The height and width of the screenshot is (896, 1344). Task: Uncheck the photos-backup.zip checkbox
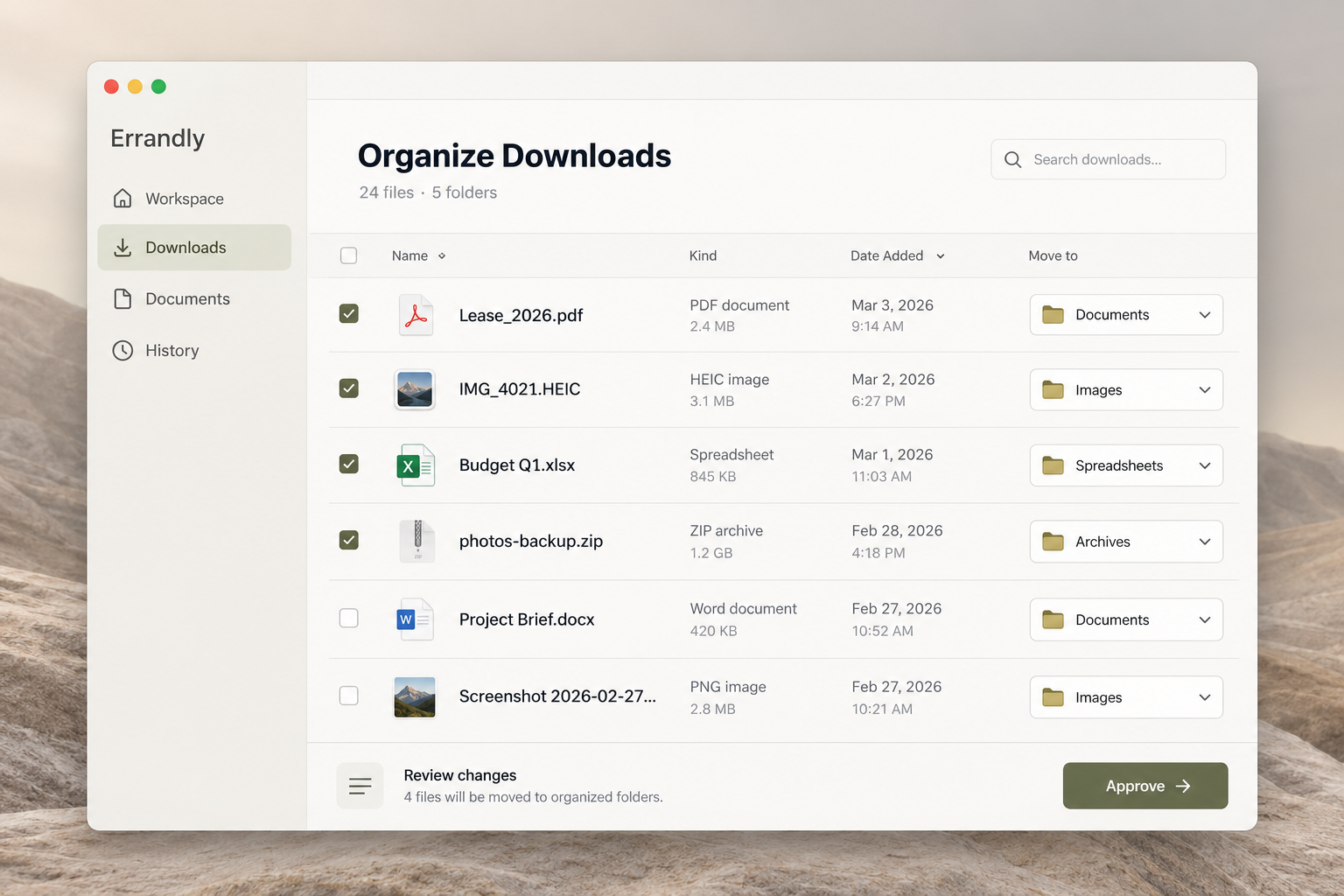click(348, 540)
